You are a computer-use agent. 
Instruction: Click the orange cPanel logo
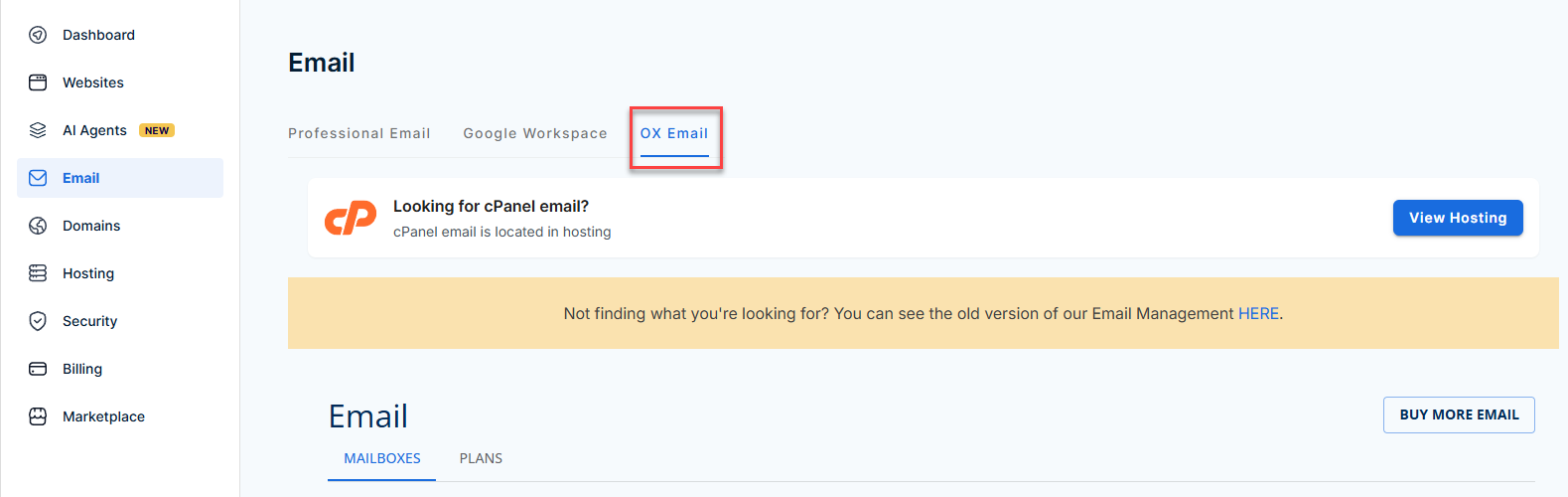351,218
